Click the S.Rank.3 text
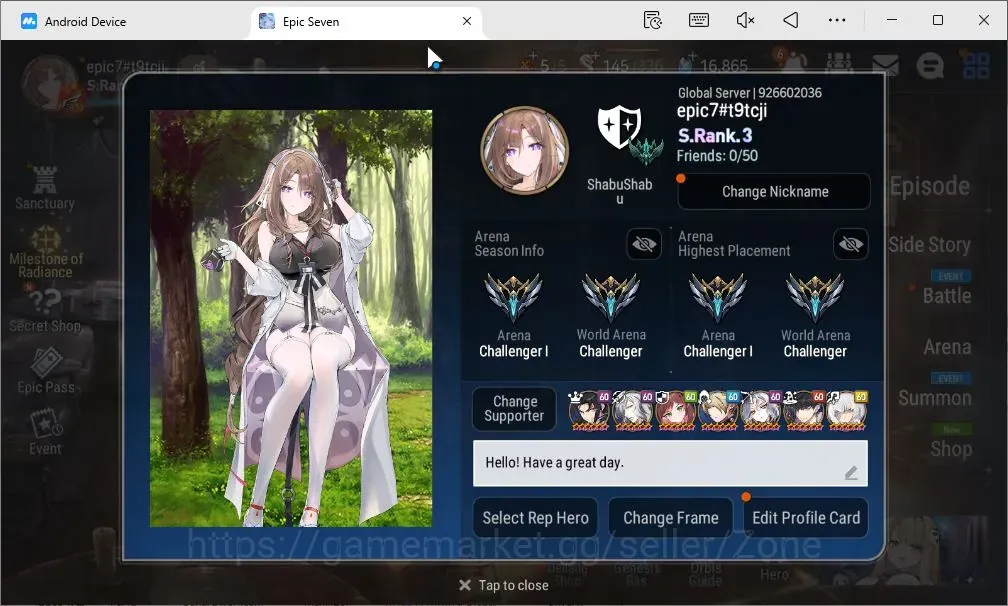 coord(715,136)
